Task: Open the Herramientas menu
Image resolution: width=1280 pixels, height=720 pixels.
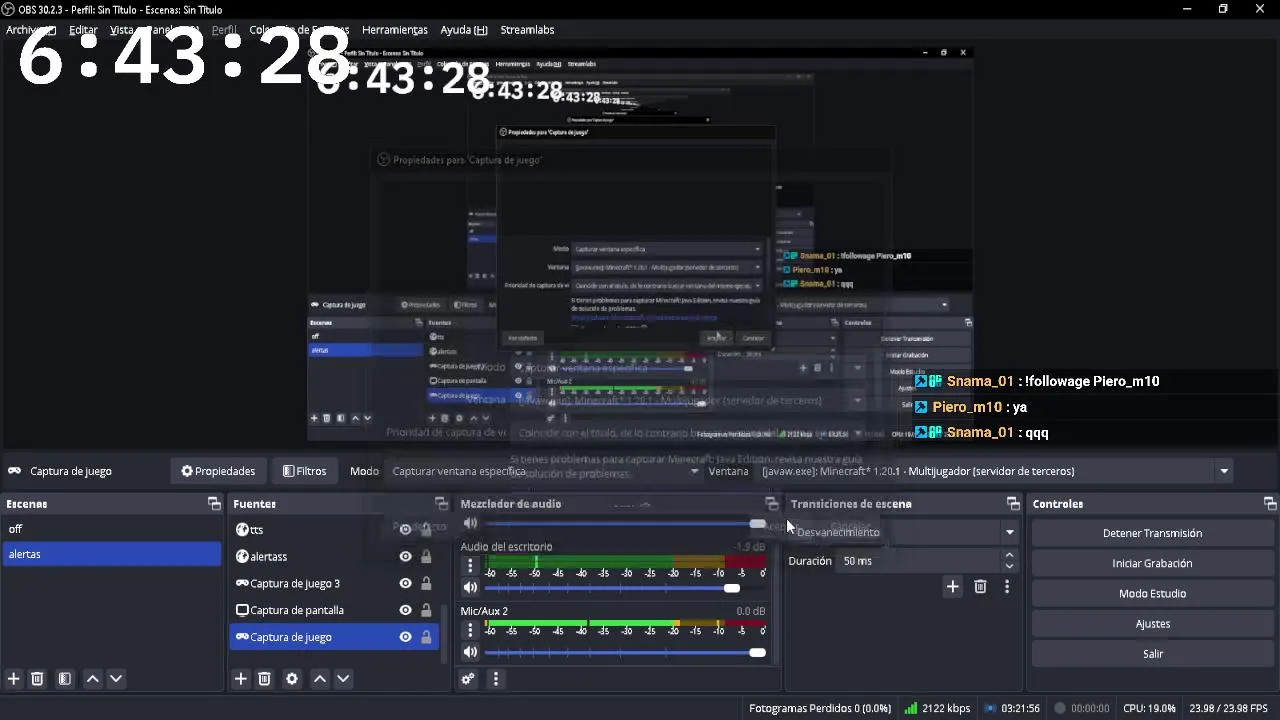Action: 395,30
